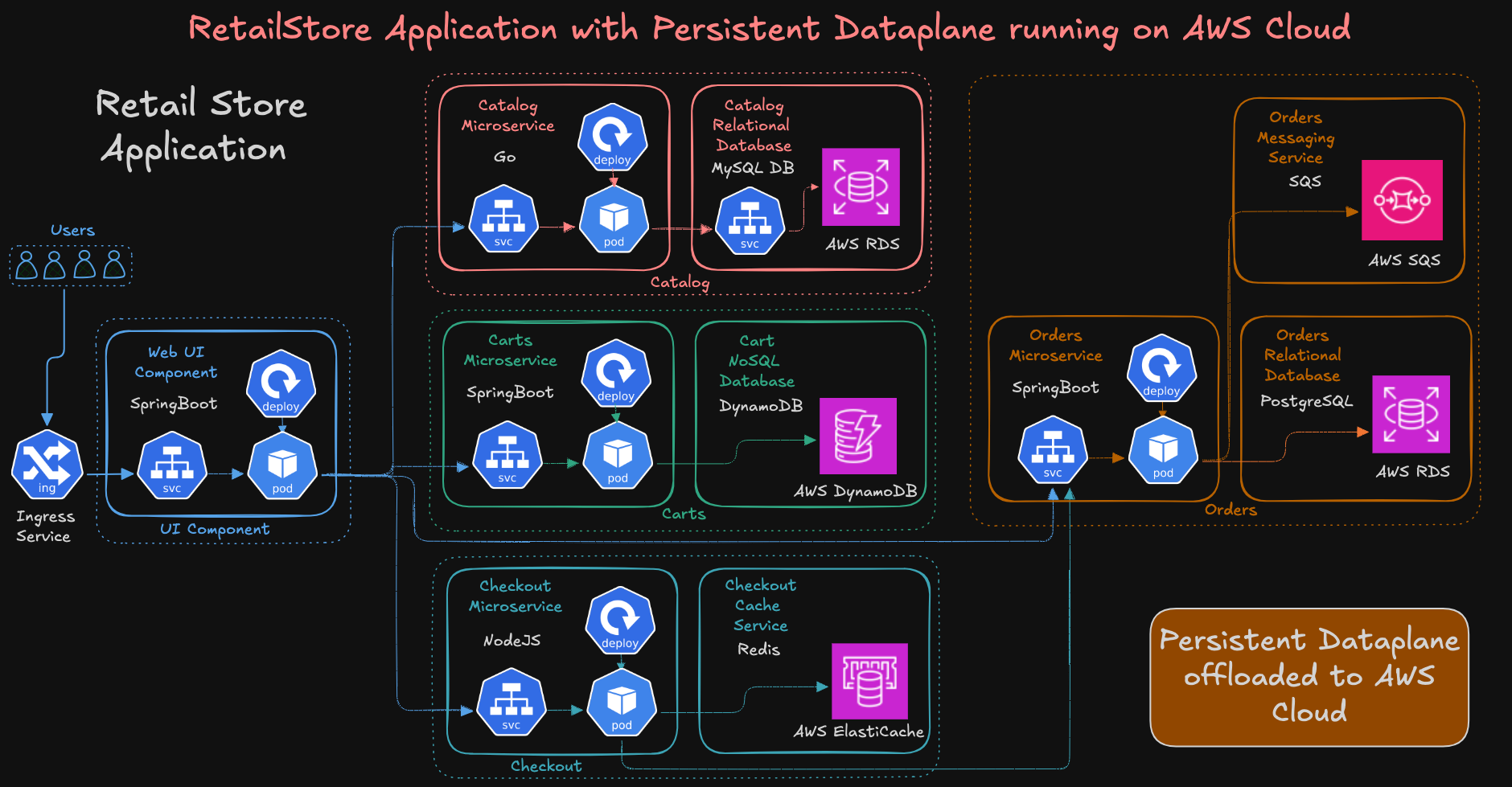1512x787 pixels.
Task: Select the Users group icon
Action: [x=69, y=263]
